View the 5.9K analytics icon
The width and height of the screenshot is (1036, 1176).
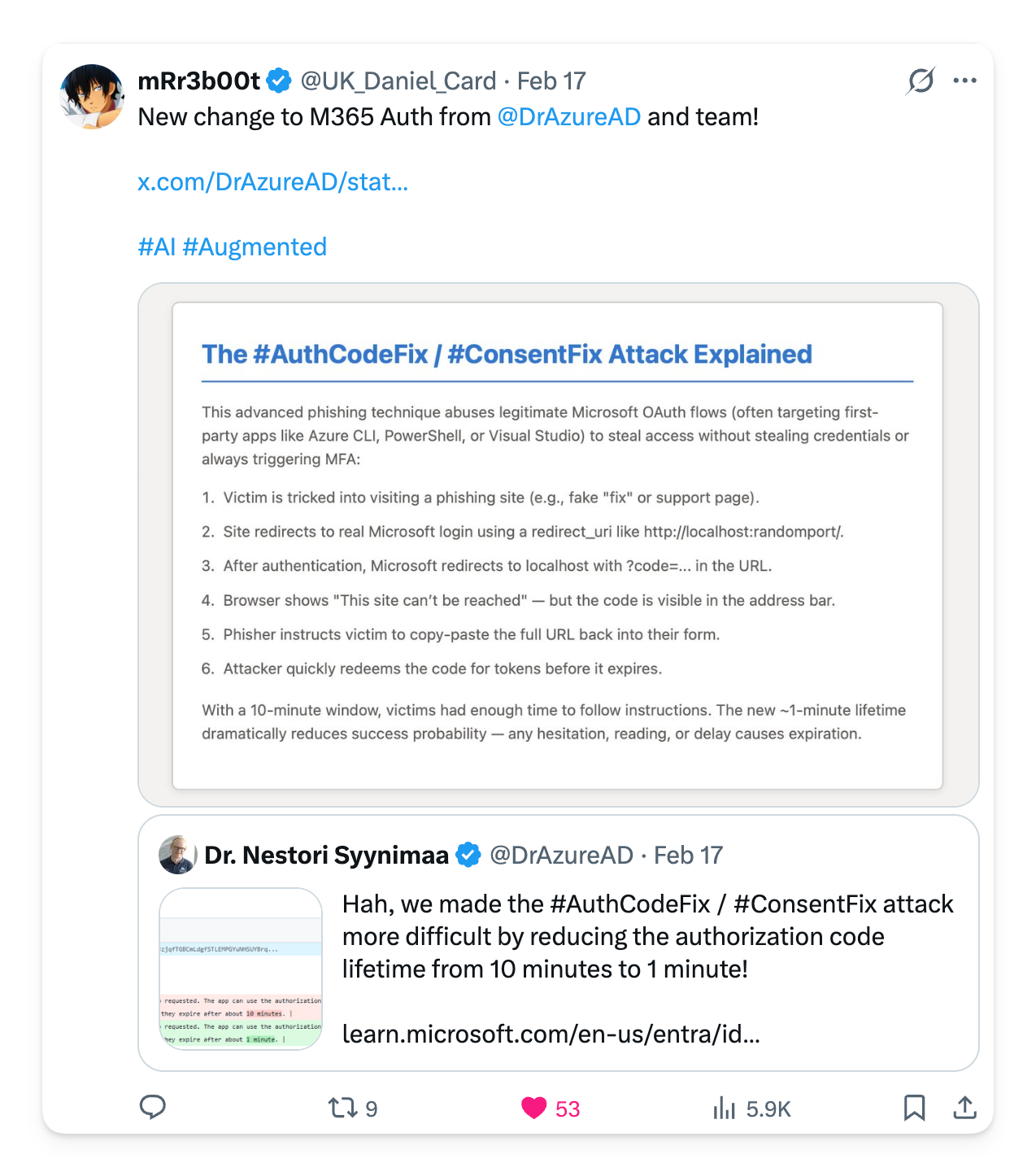pos(724,1108)
